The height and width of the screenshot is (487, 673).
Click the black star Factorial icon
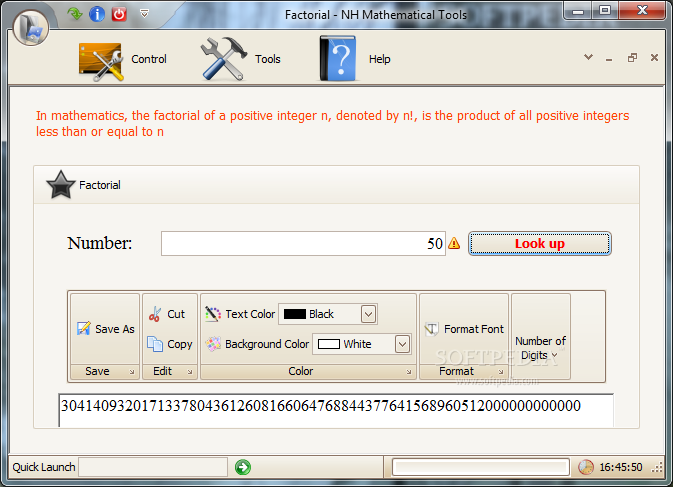pos(61,185)
